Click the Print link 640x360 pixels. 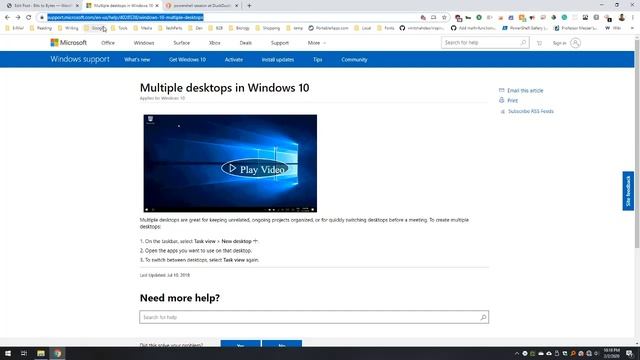tap(512, 100)
